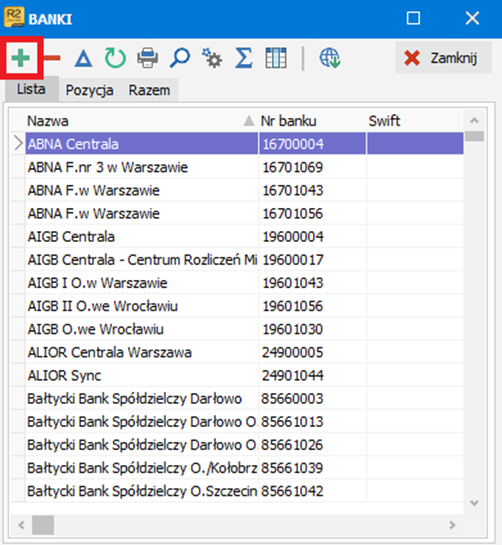502x545 pixels.
Task: Switch to the Pozycja tab
Action: 90,90
